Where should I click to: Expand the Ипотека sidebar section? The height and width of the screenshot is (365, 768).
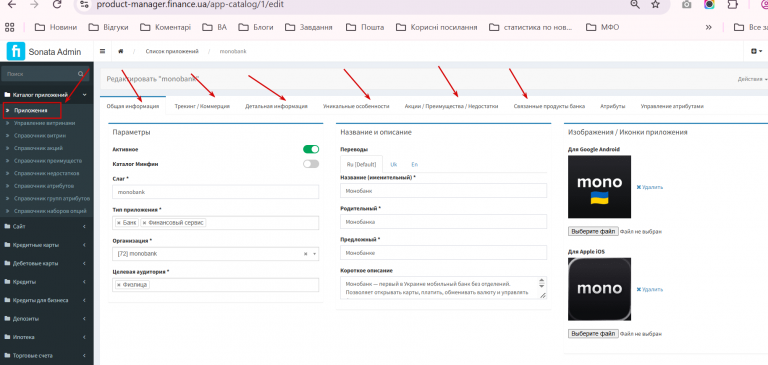[47, 337]
